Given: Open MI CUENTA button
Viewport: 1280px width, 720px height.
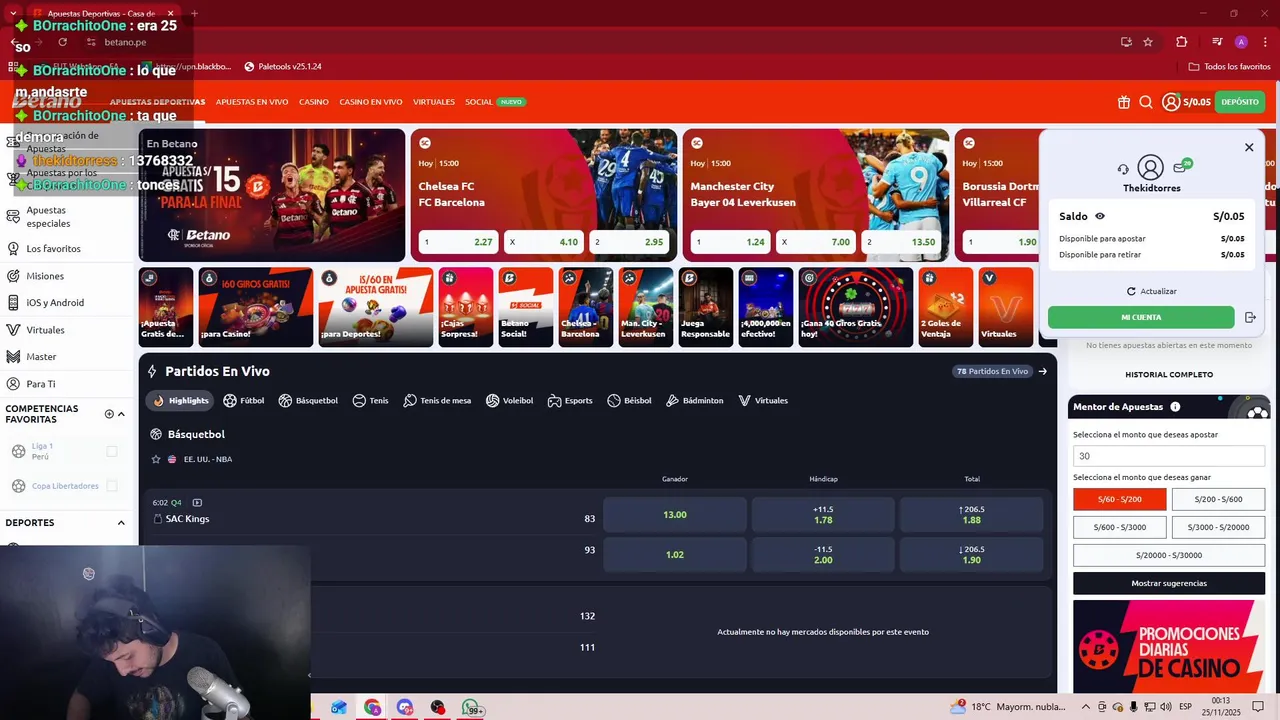Looking at the screenshot, I should [x=1141, y=317].
